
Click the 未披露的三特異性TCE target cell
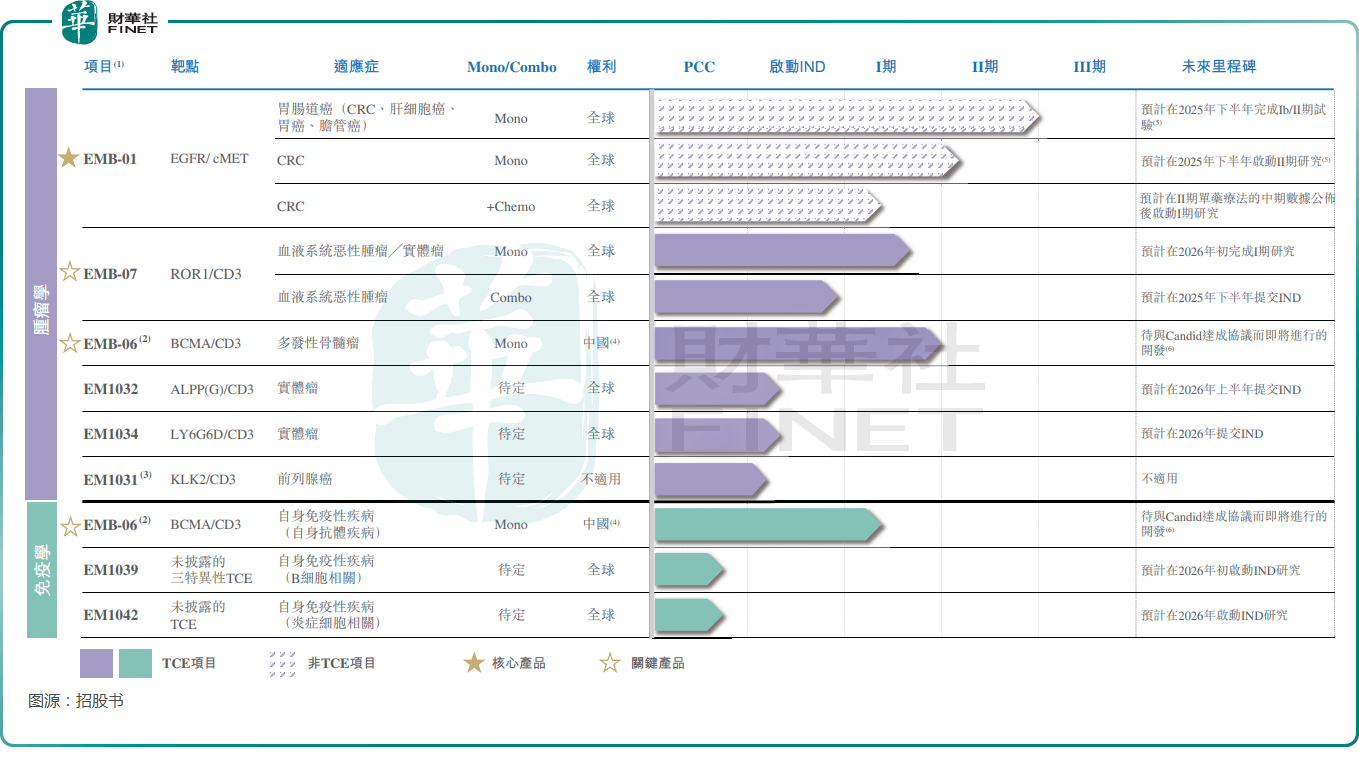click(211, 570)
